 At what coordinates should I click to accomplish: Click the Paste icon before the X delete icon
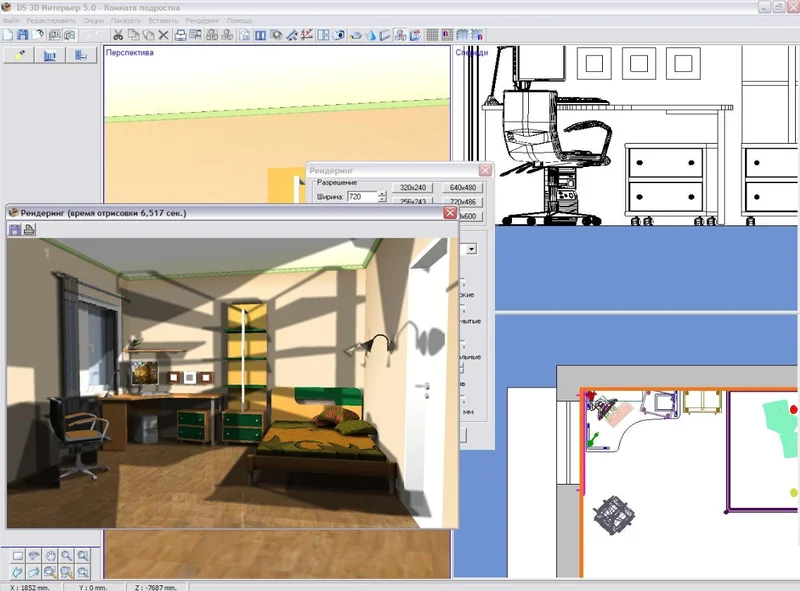148,35
